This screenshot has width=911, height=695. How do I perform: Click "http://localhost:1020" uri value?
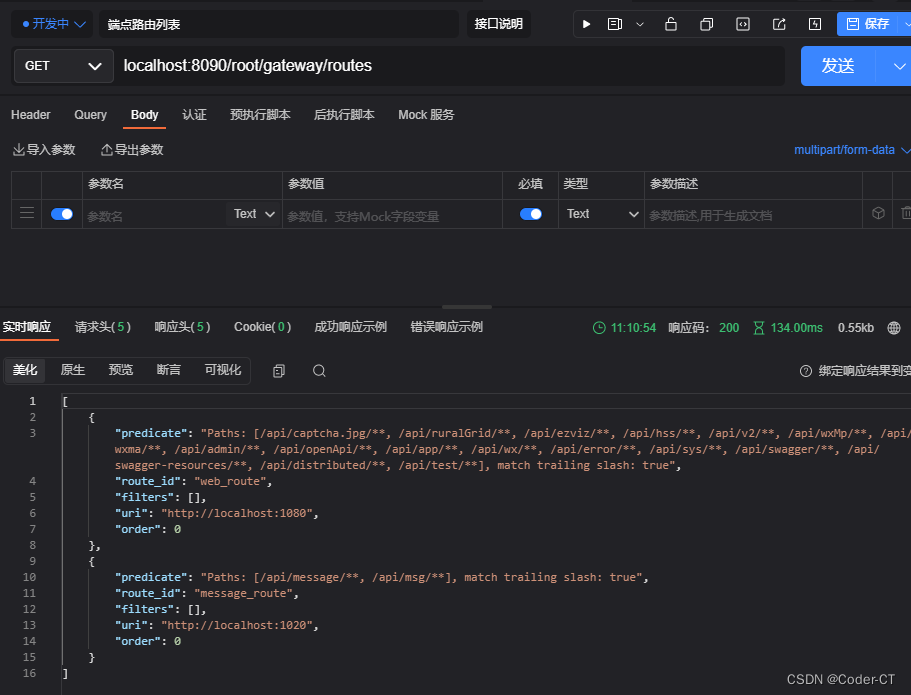coord(237,625)
